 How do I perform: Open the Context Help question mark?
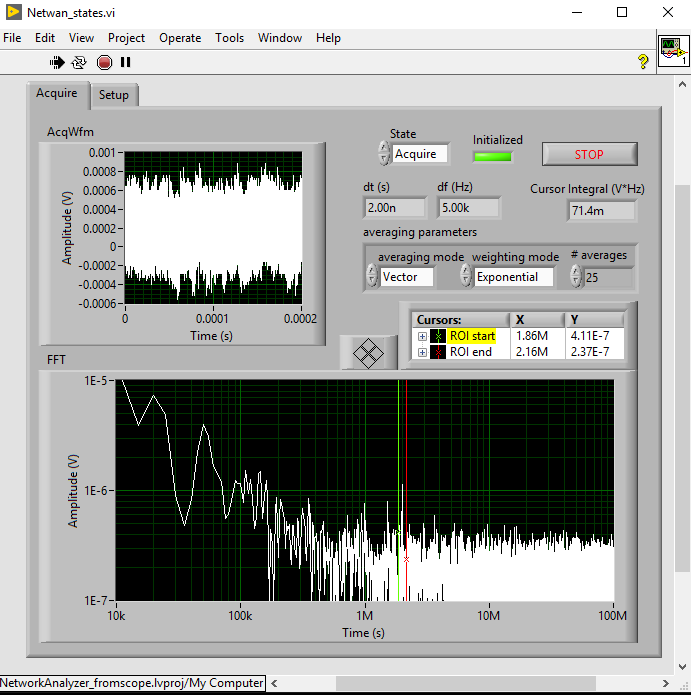[643, 62]
